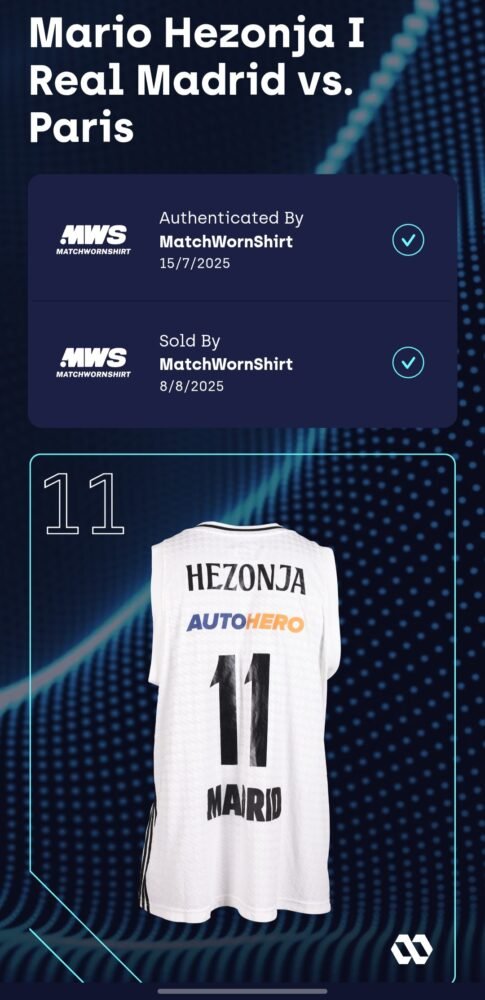Screen dimensions: 485x1000
Task: Tap the outlined number 11 in card
Action: pos(84,504)
